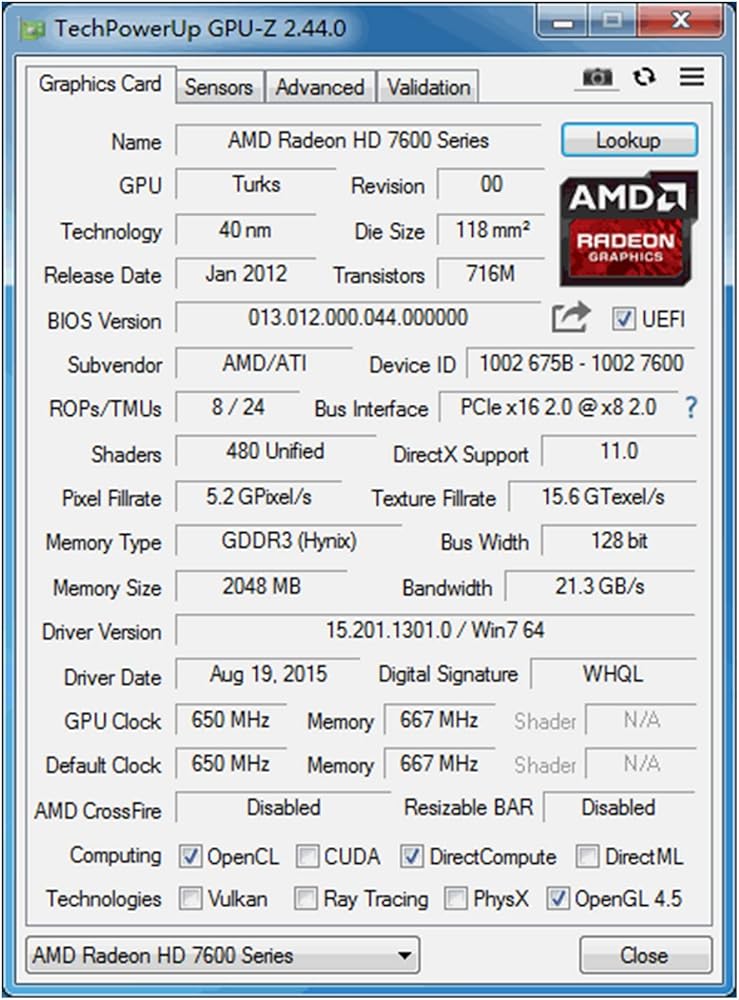Check the CUDA checkbox

click(308, 857)
